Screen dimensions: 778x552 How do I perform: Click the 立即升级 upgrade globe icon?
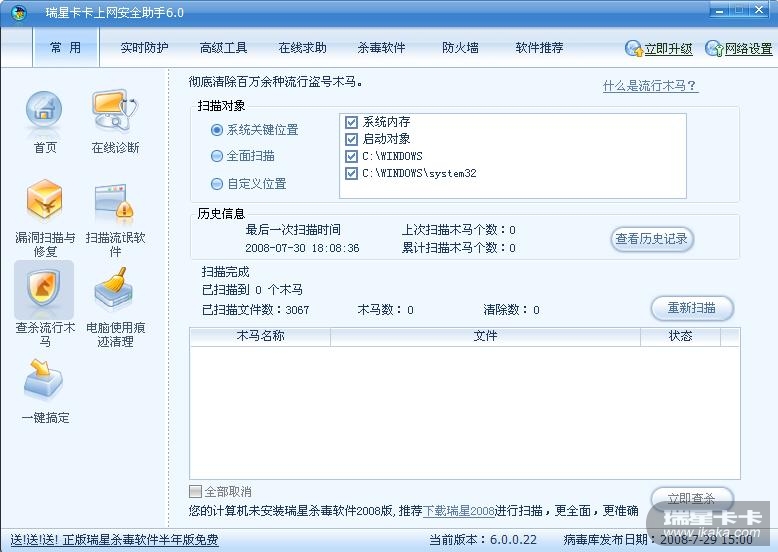(x=633, y=48)
